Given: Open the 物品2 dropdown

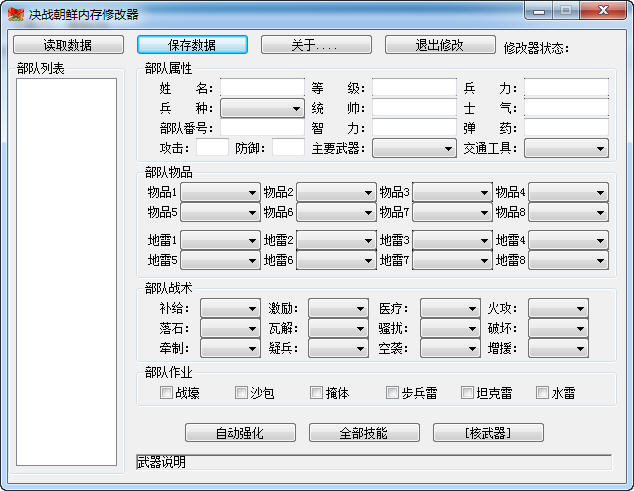Looking at the screenshot, I should pos(336,193).
